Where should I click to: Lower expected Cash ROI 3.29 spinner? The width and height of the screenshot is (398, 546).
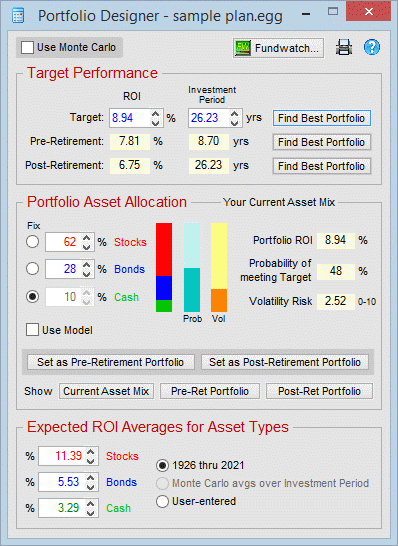coord(91,513)
